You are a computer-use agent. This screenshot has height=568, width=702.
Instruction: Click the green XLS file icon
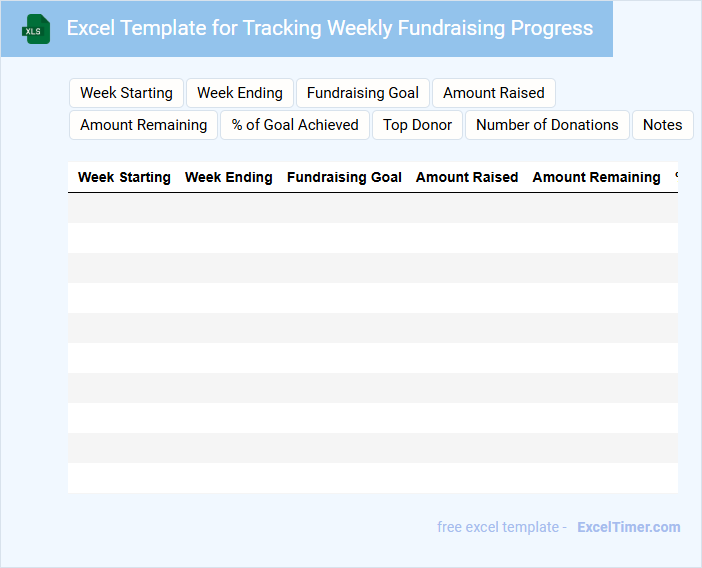point(36,29)
